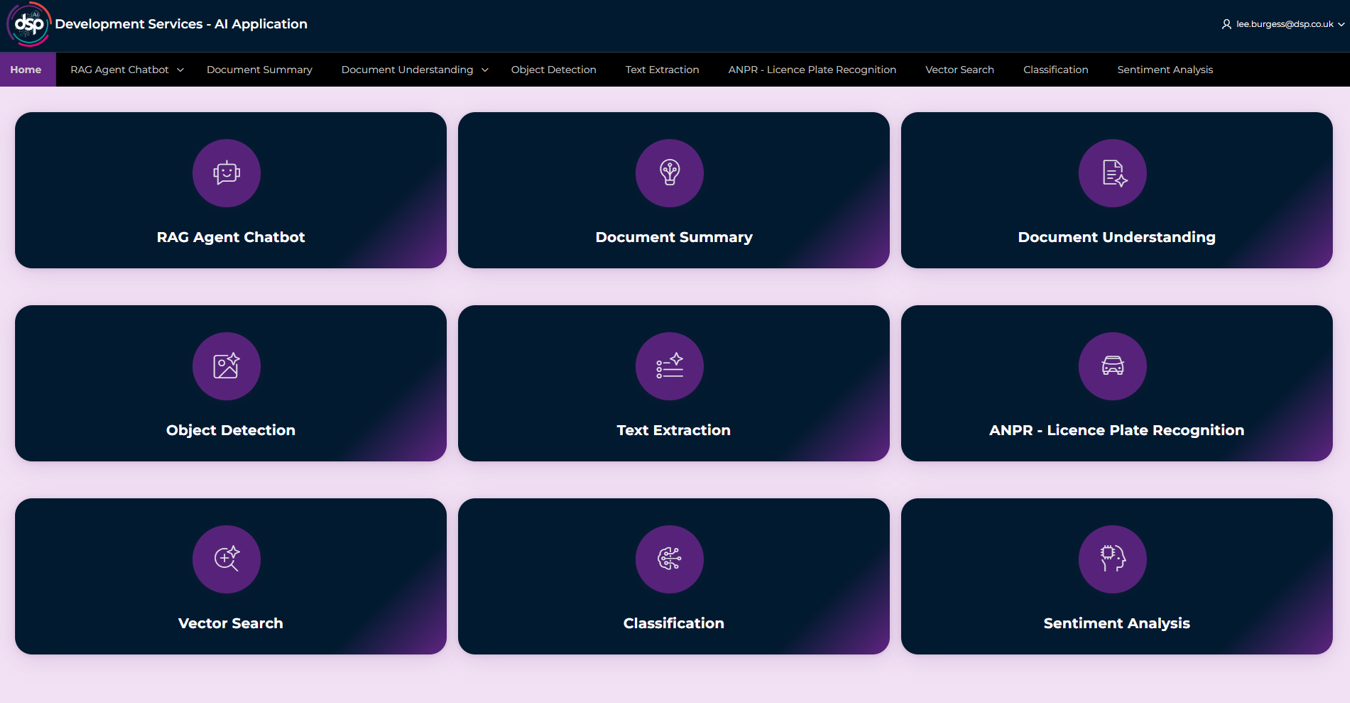Click the image icon on Object Detection card

pos(227,366)
